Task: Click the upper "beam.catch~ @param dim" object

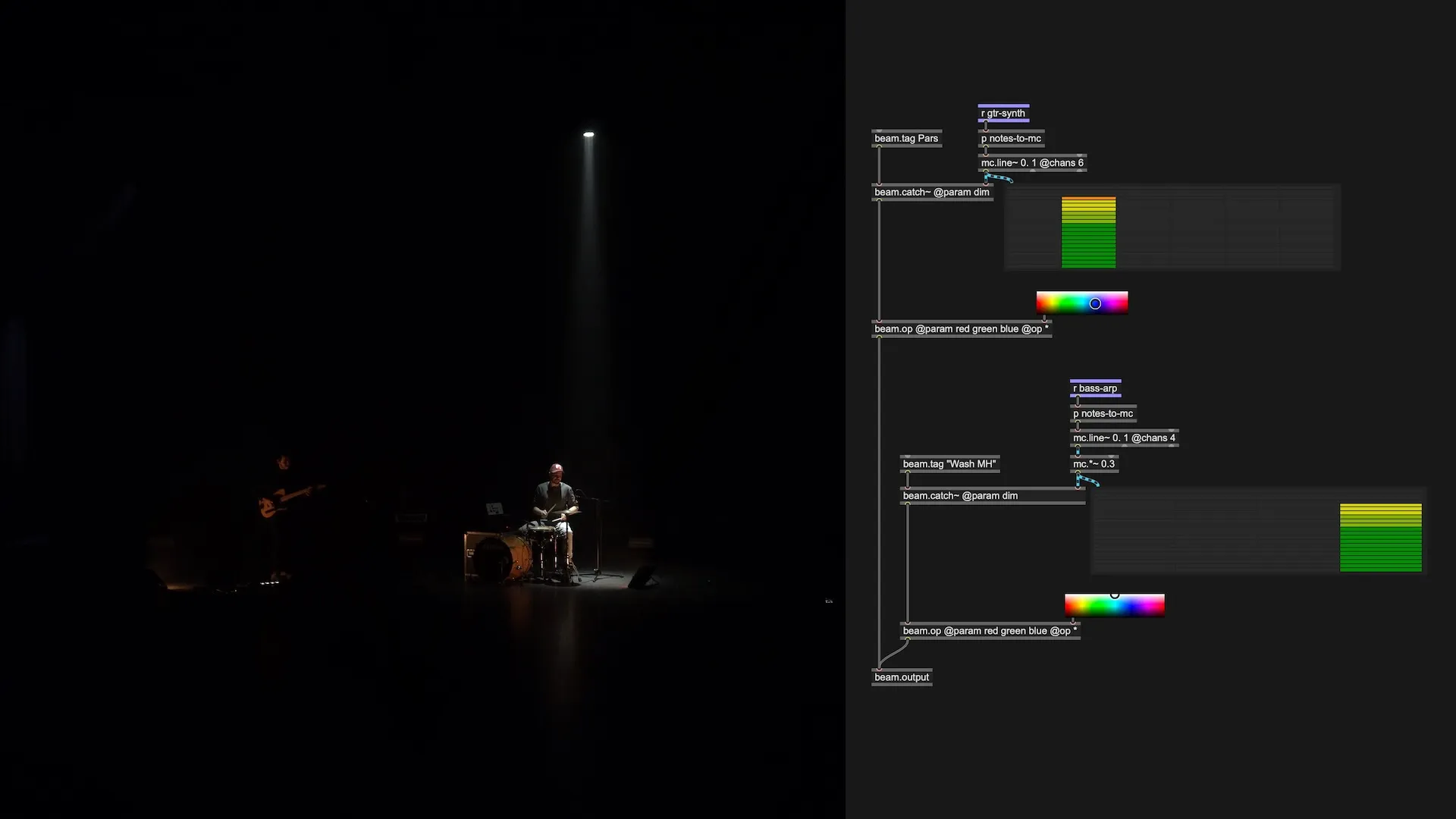Action: pyautogui.click(x=932, y=192)
